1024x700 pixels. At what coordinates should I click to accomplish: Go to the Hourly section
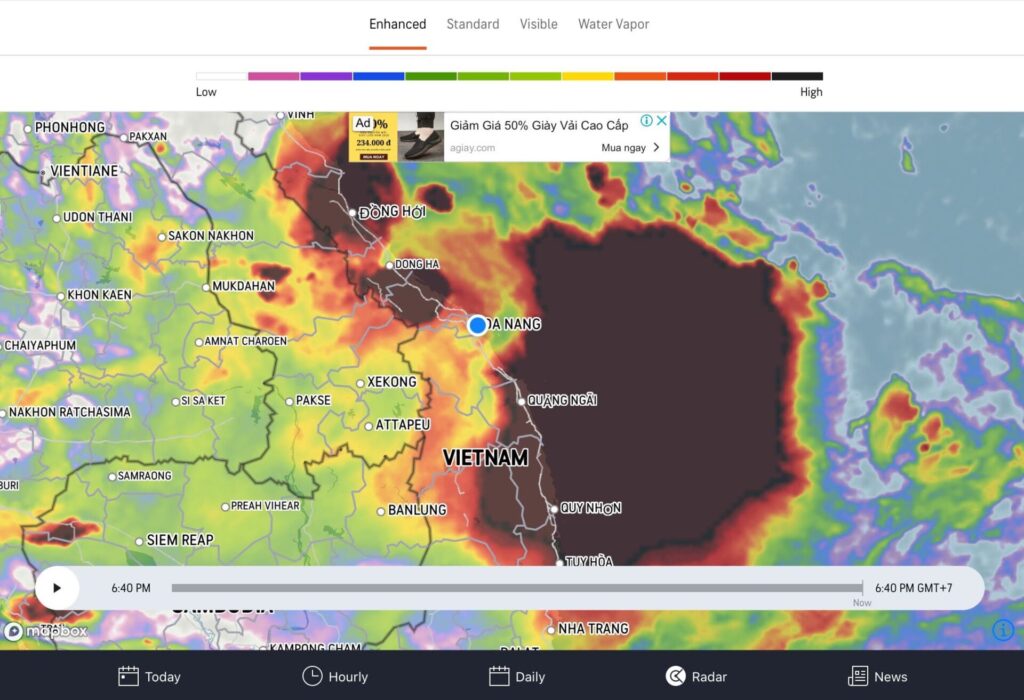(x=335, y=676)
